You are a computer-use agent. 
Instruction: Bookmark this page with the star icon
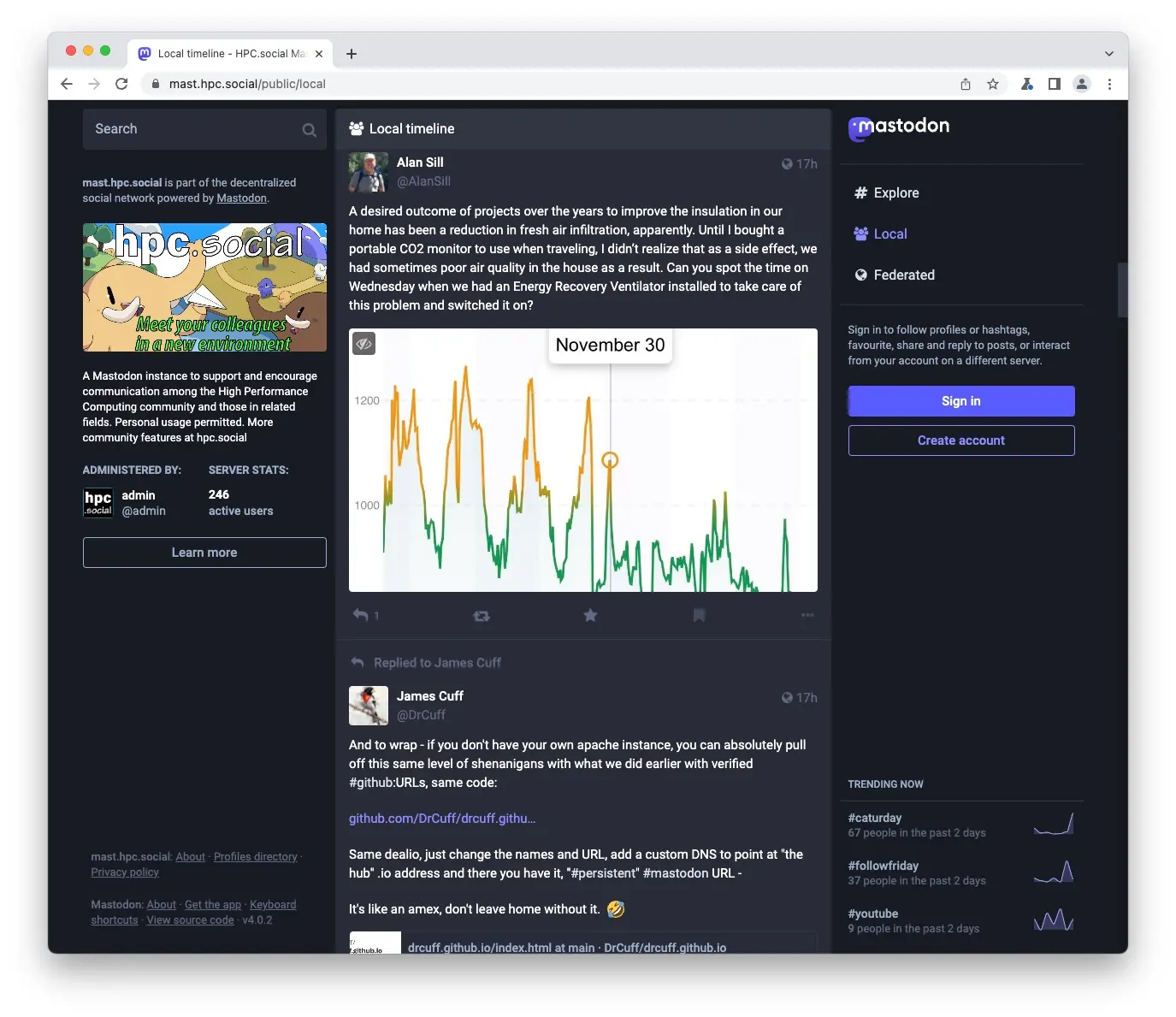[993, 84]
